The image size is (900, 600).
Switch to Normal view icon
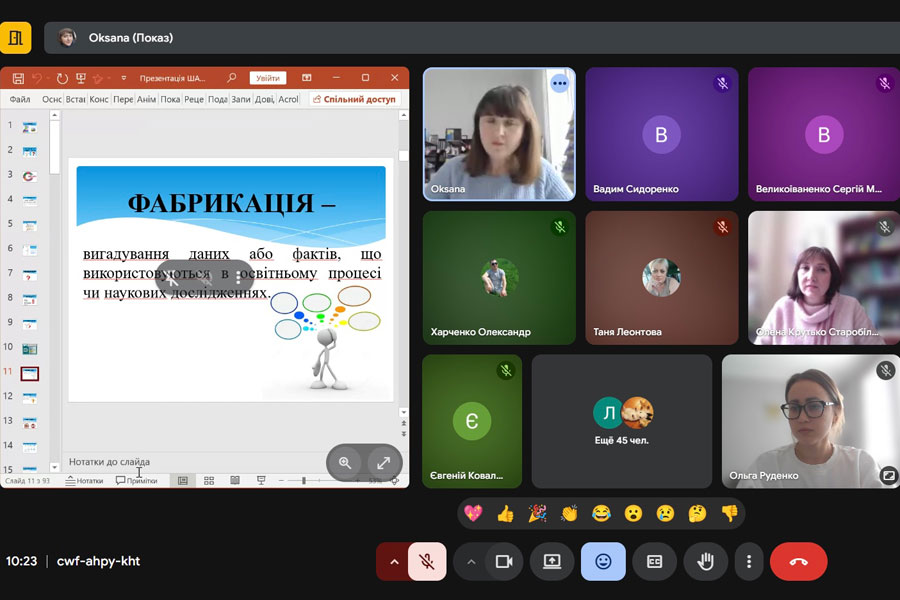(183, 481)
